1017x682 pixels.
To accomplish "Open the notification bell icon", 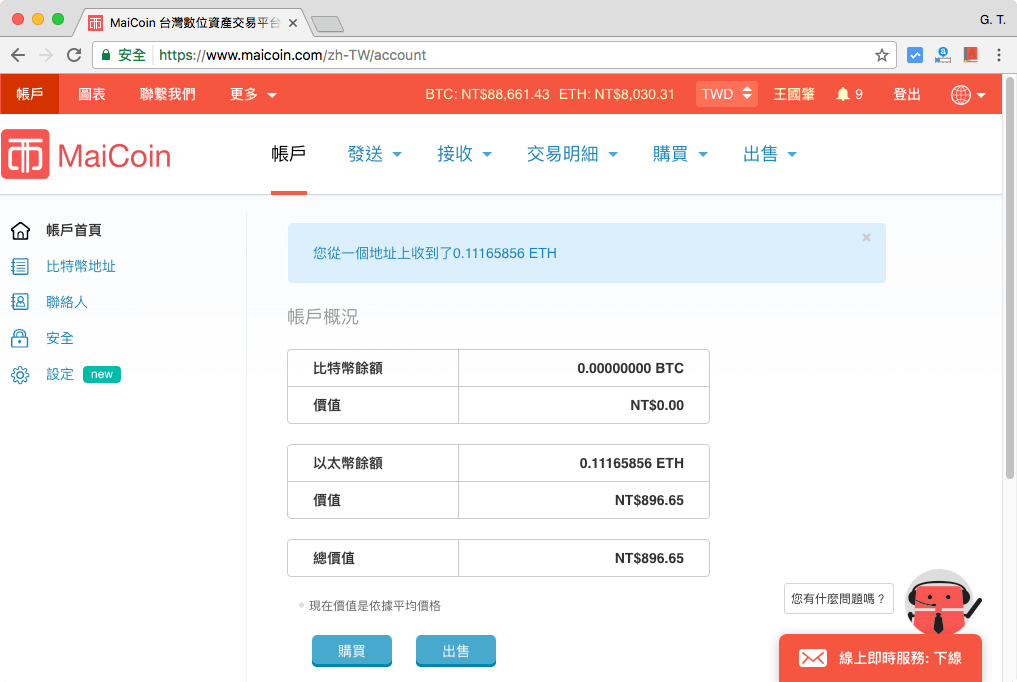I will click(x=843, y=94).
